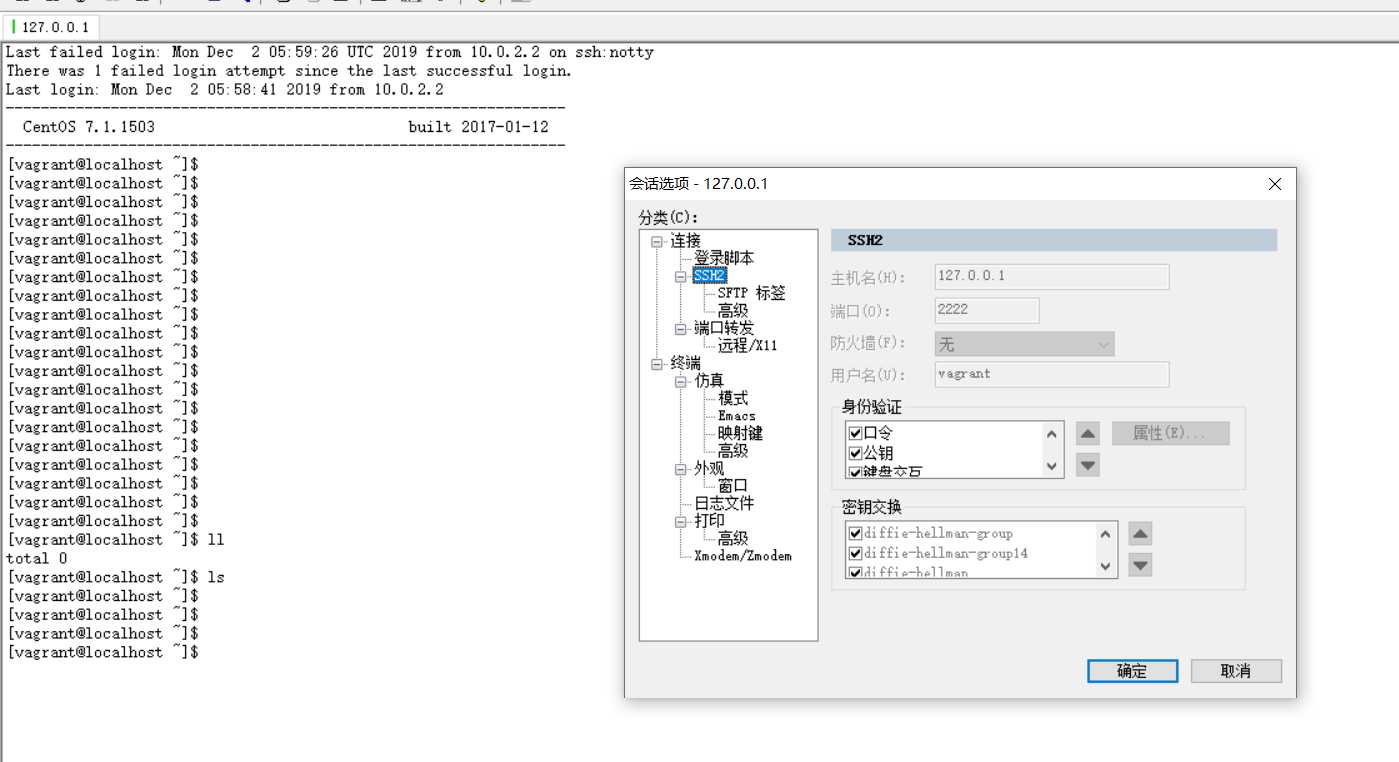1399x762 pixels.
Task: Click the 'Last failed login' terminal line
Action: 330,52
